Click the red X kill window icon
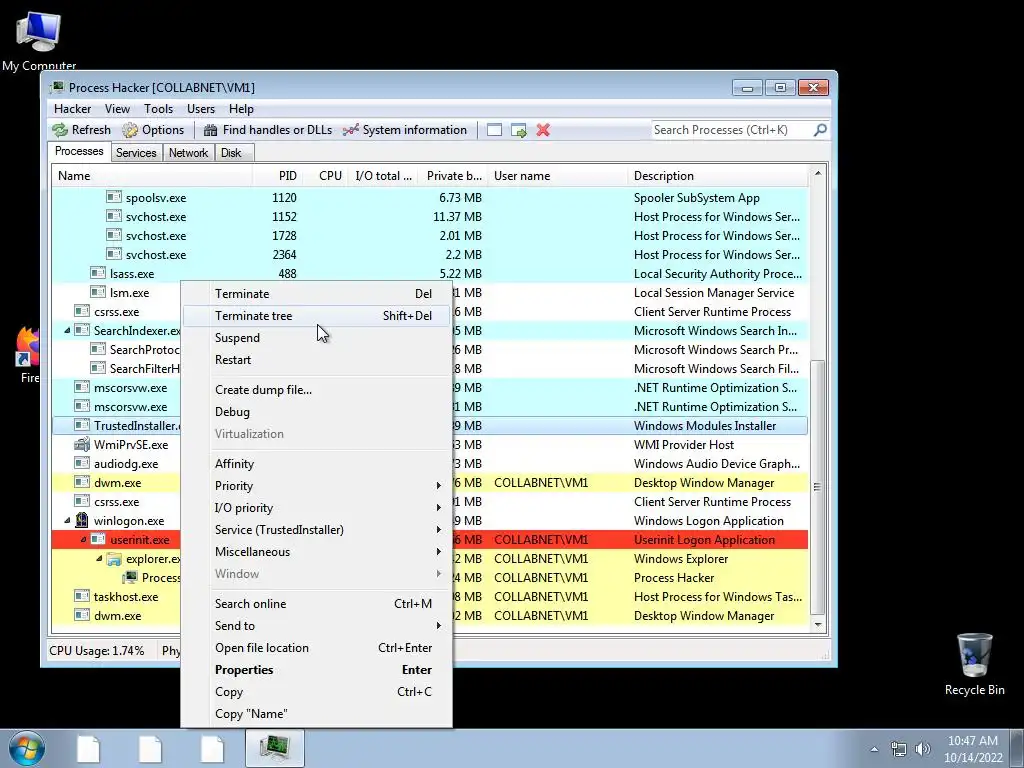This screenshot has width=1024, height=768. (543, 130)
